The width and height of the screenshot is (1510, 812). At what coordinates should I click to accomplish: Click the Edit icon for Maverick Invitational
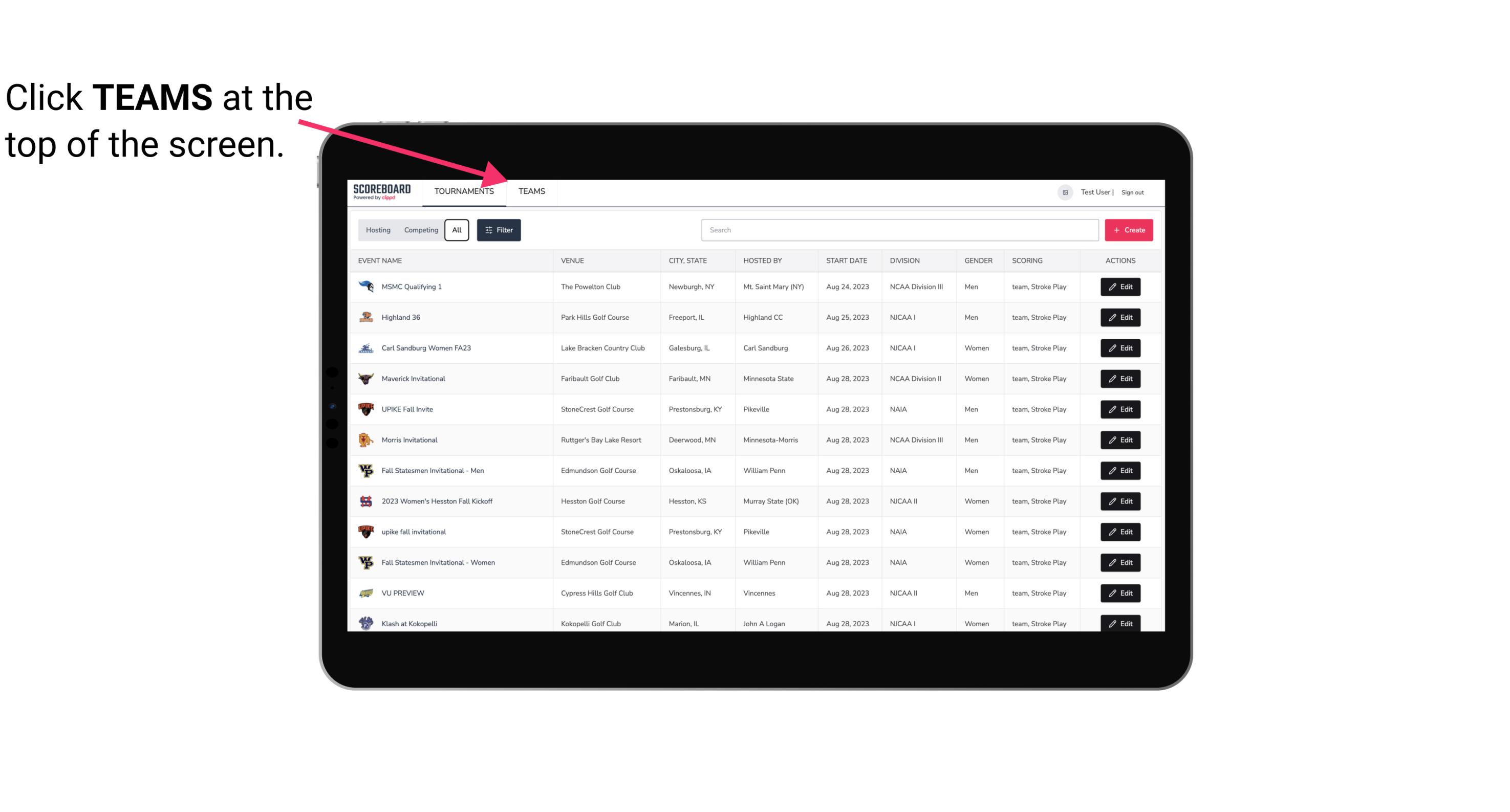pyautogui.click(x=1121, y=379)
